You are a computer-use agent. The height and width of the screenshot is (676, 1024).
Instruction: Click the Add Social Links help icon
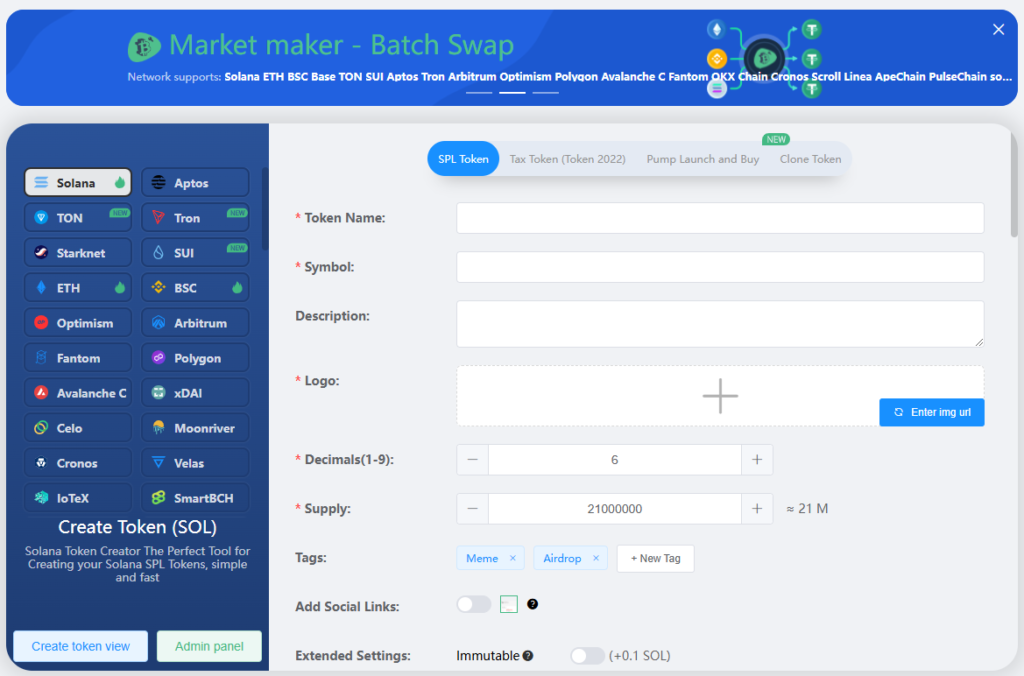click(533, 604)
